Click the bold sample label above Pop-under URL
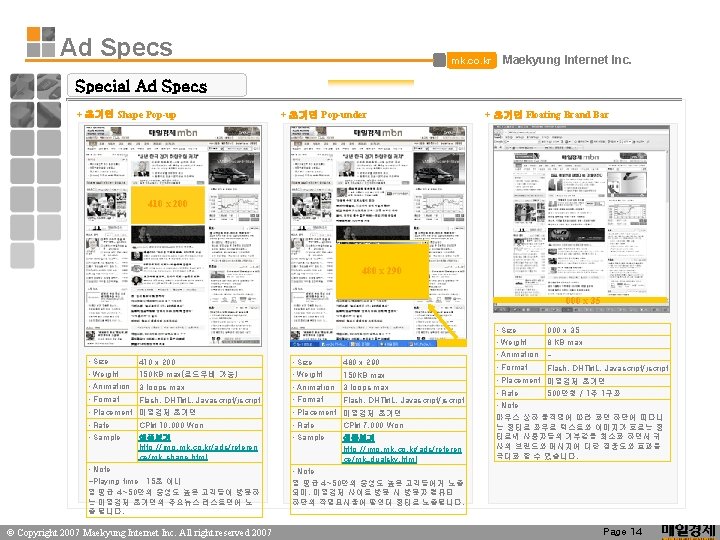Viewport: 720px width, 540px height. pos(359,438)
